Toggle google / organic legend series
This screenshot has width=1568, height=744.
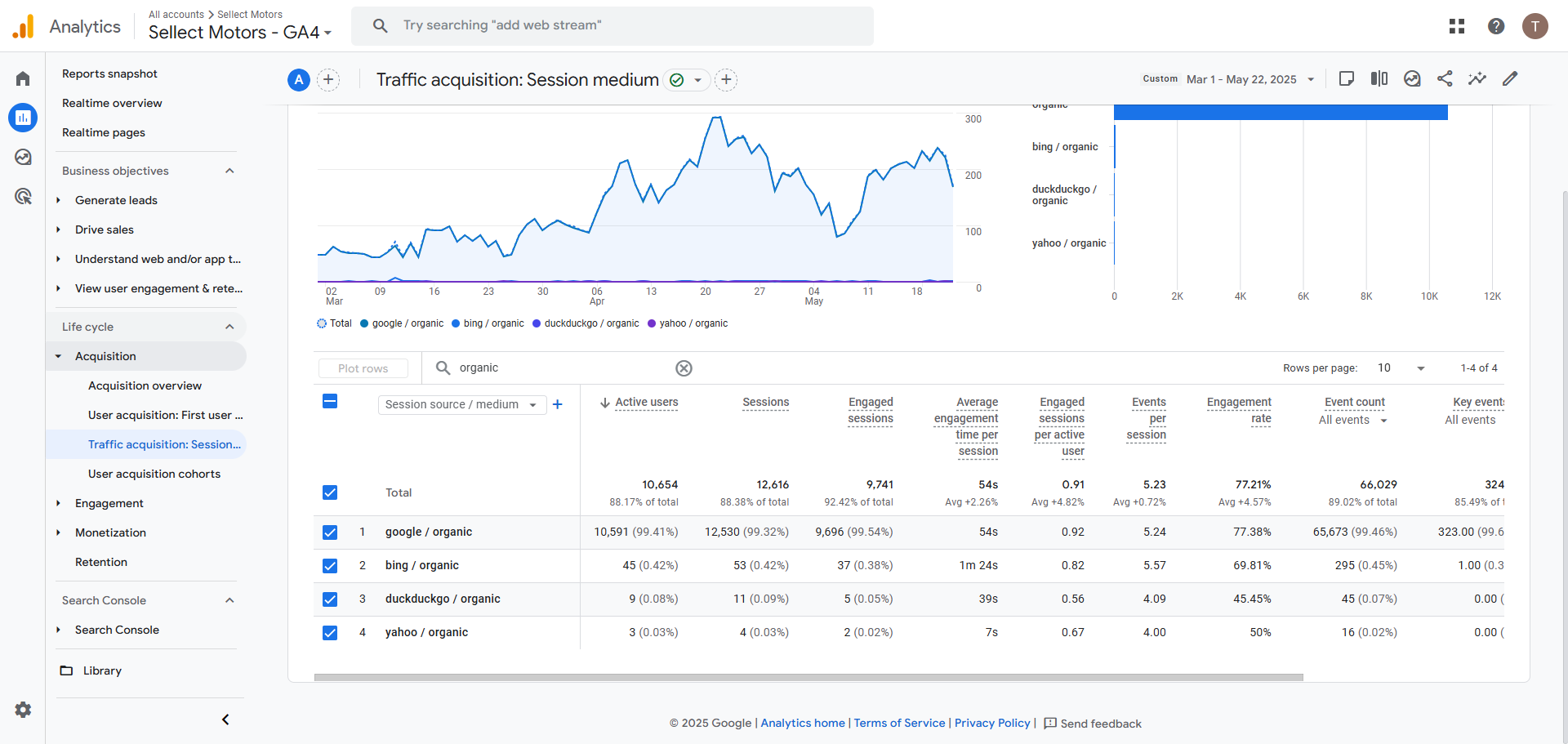click(x=402, y=323)
